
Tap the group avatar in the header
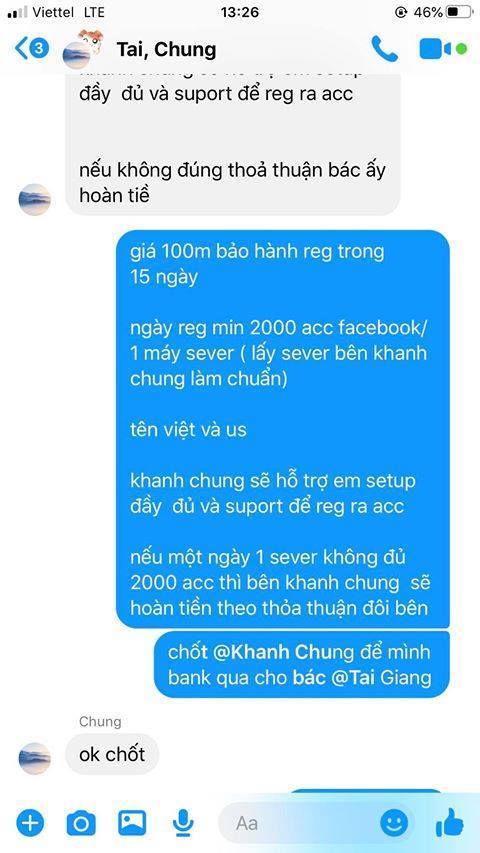pos(83,48)
